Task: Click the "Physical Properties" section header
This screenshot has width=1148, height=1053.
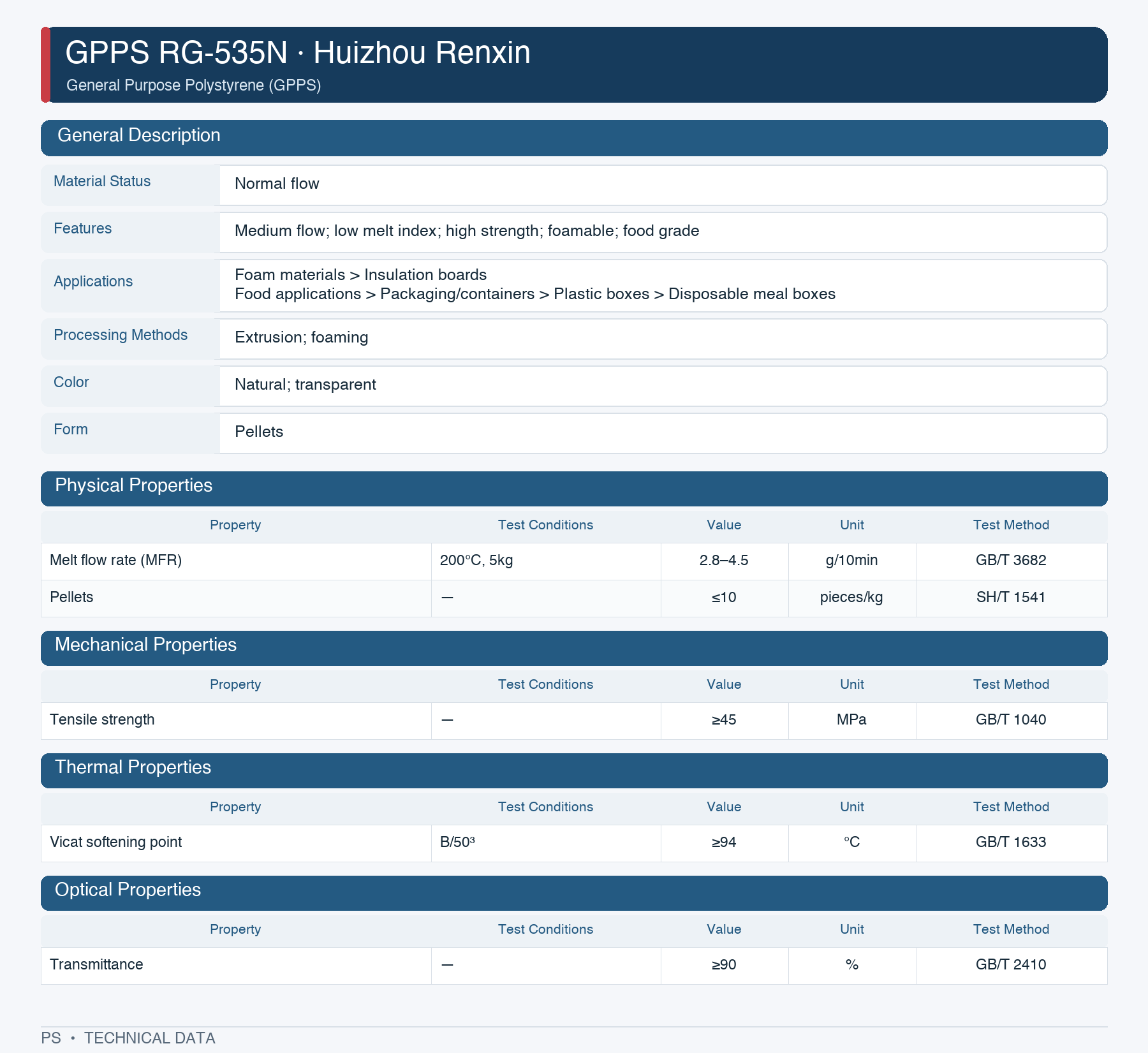Action: (574, 489)
